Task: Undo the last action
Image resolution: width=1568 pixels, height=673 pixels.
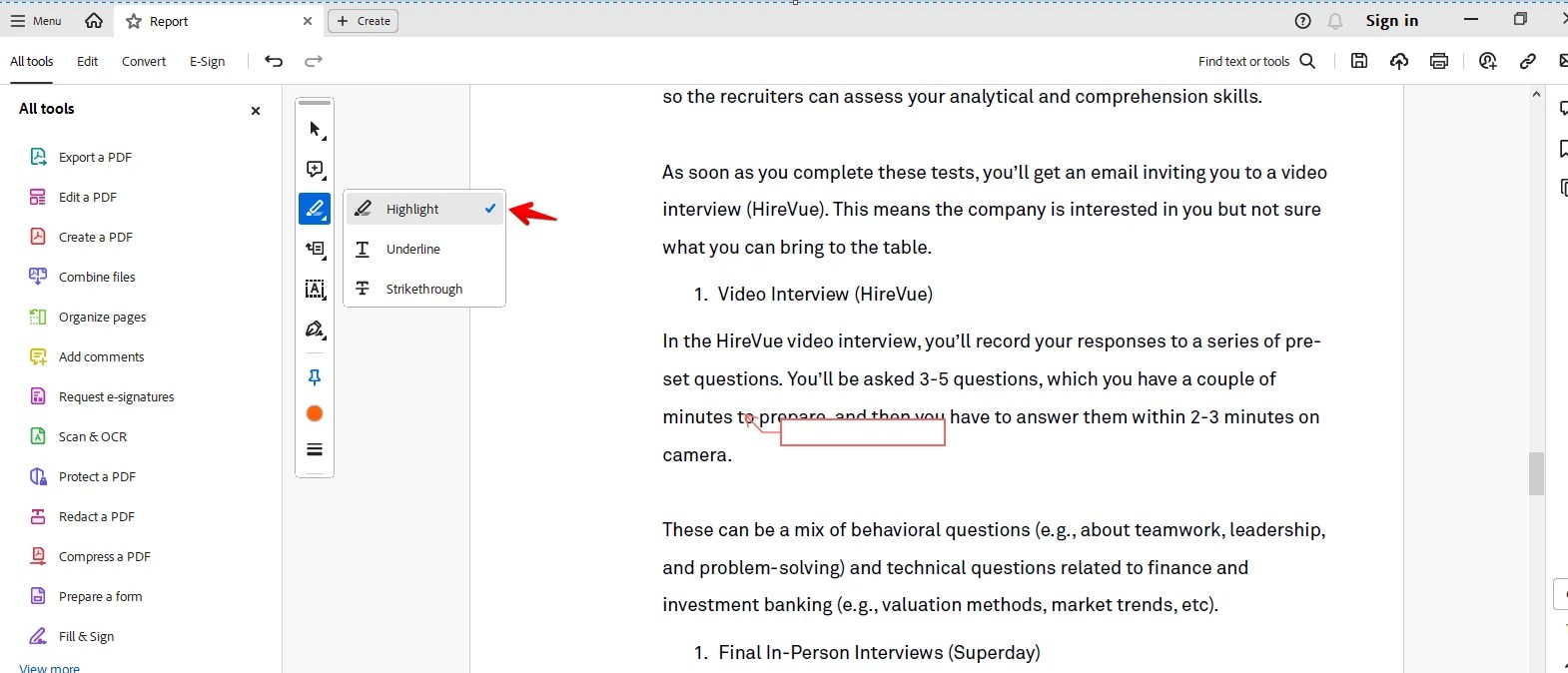Action: (x=274, y=61)
